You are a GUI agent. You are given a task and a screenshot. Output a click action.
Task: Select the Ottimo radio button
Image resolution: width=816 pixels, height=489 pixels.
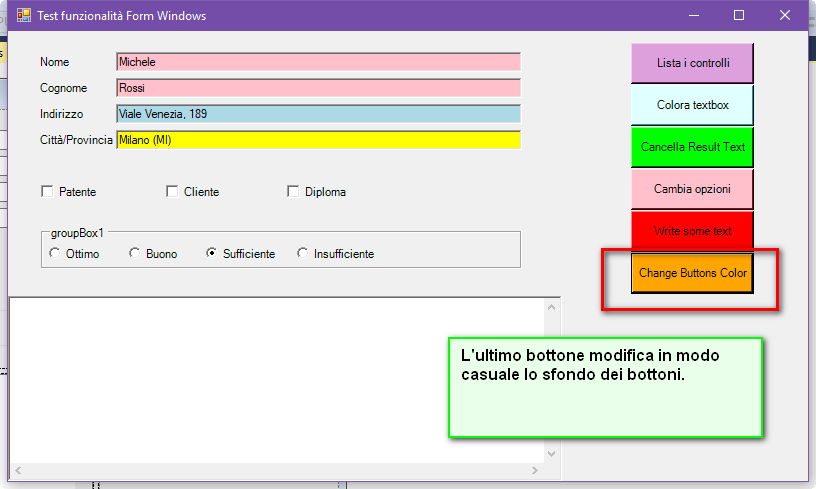click(54, 254)
